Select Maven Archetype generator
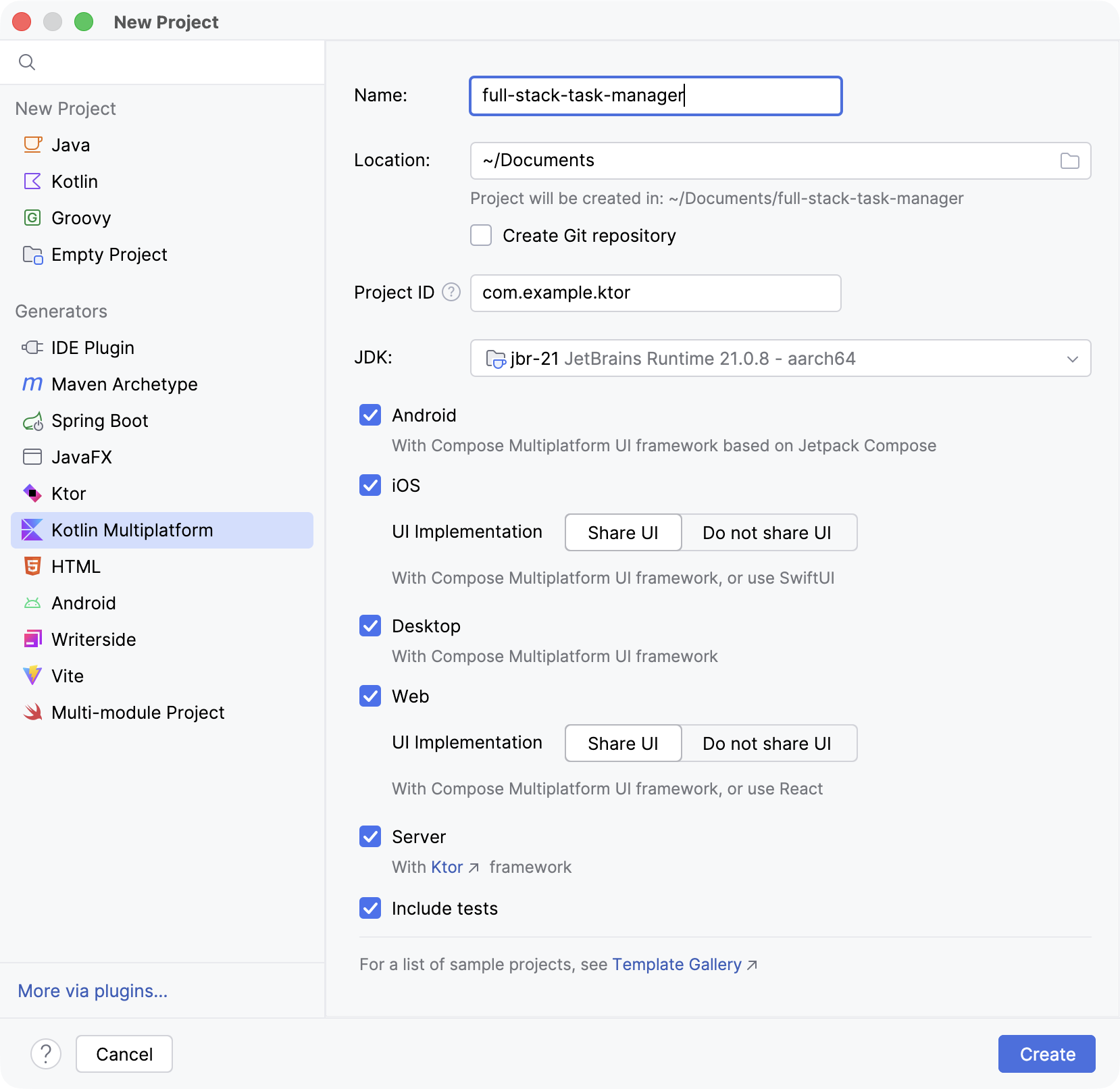1120x1089 pixels. tap(162, 384)
